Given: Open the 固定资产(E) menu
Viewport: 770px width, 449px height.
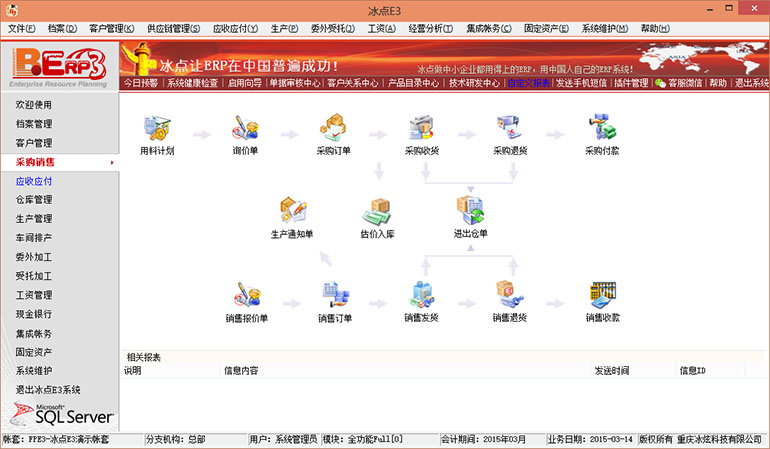Looking at the screenshot, I should (x=546, y=28).
